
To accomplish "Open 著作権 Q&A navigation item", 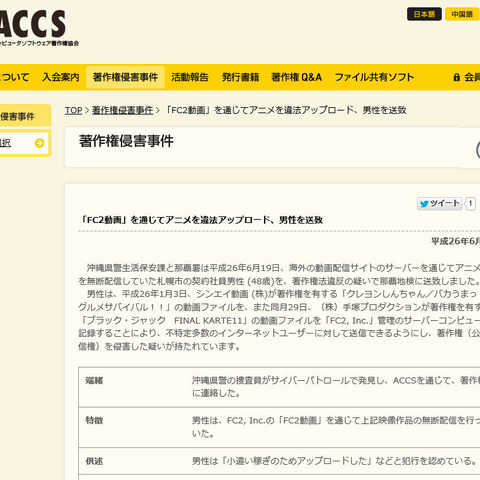I will 296,77.
